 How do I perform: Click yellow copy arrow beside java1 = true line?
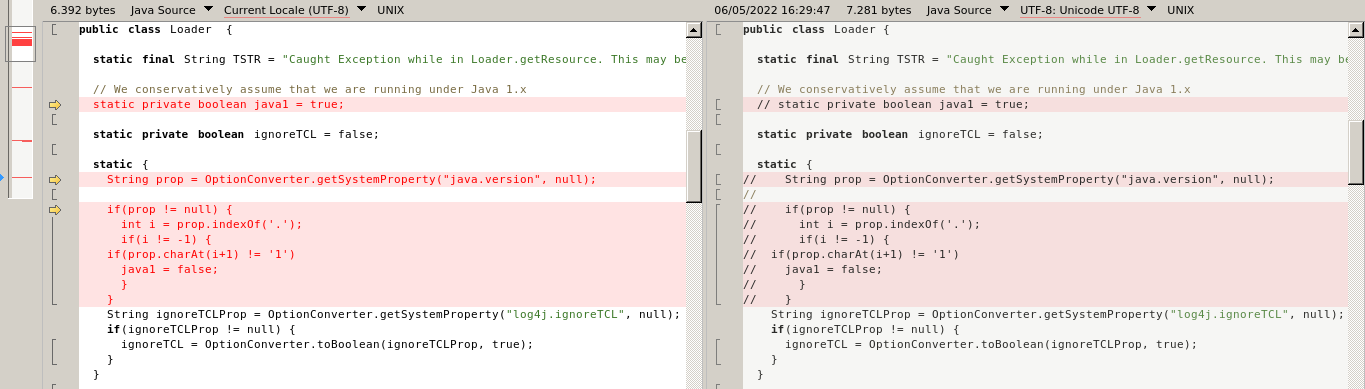(x=55, y=105)
